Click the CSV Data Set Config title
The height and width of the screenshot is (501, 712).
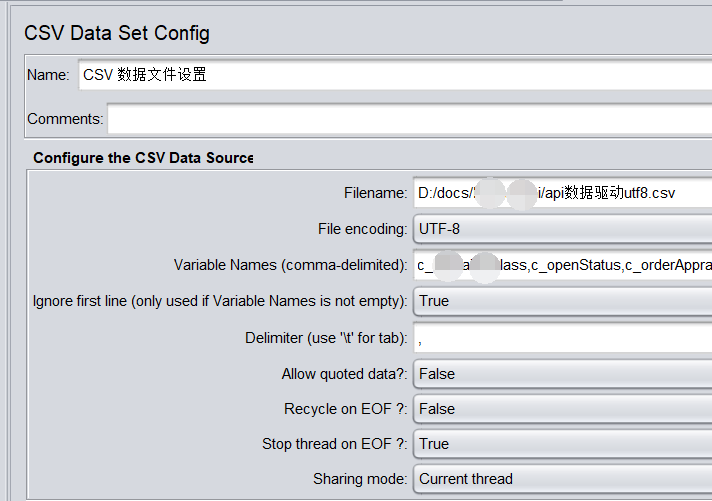(x=117, y=33)
